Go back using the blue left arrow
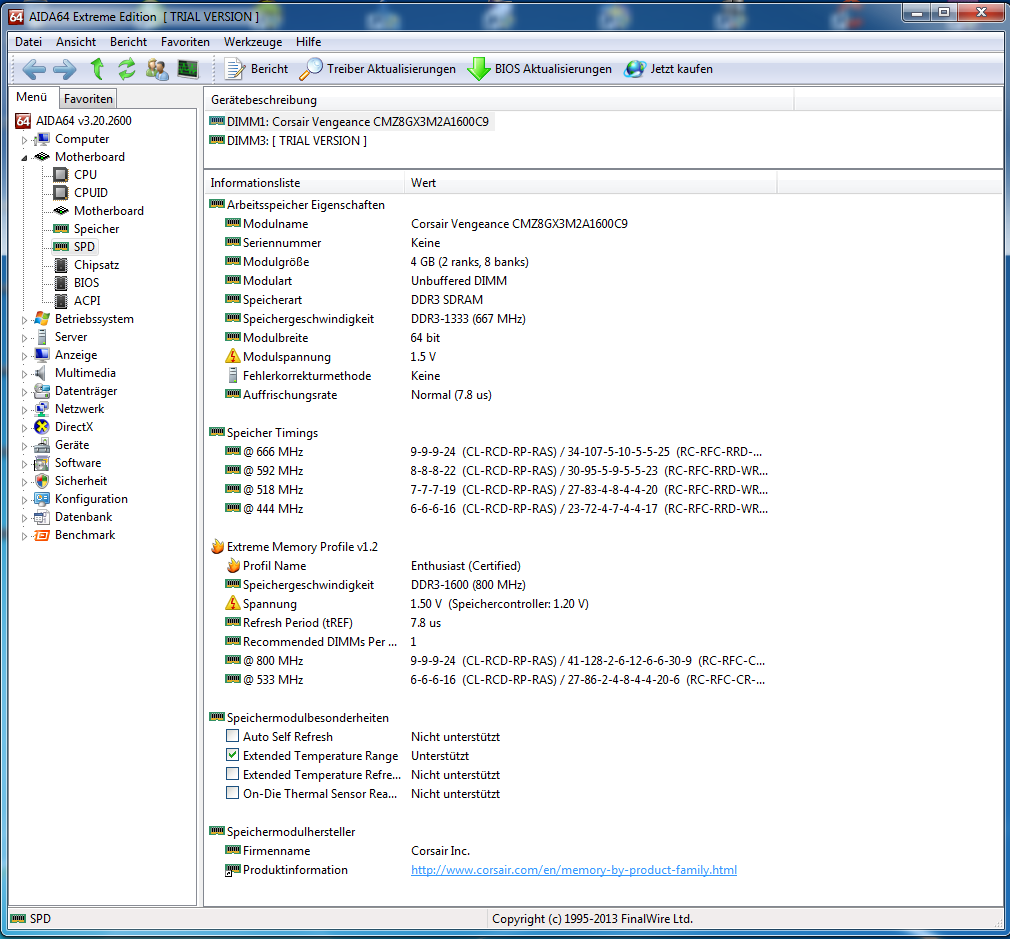The height and width of the screenshot is (939, 1010). (x=33, y=69)
